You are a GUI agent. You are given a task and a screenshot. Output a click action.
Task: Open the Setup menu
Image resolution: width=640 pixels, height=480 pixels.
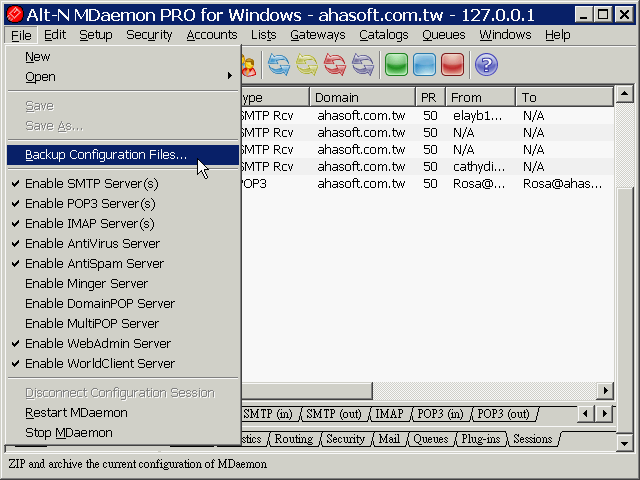tap(96, 35)
